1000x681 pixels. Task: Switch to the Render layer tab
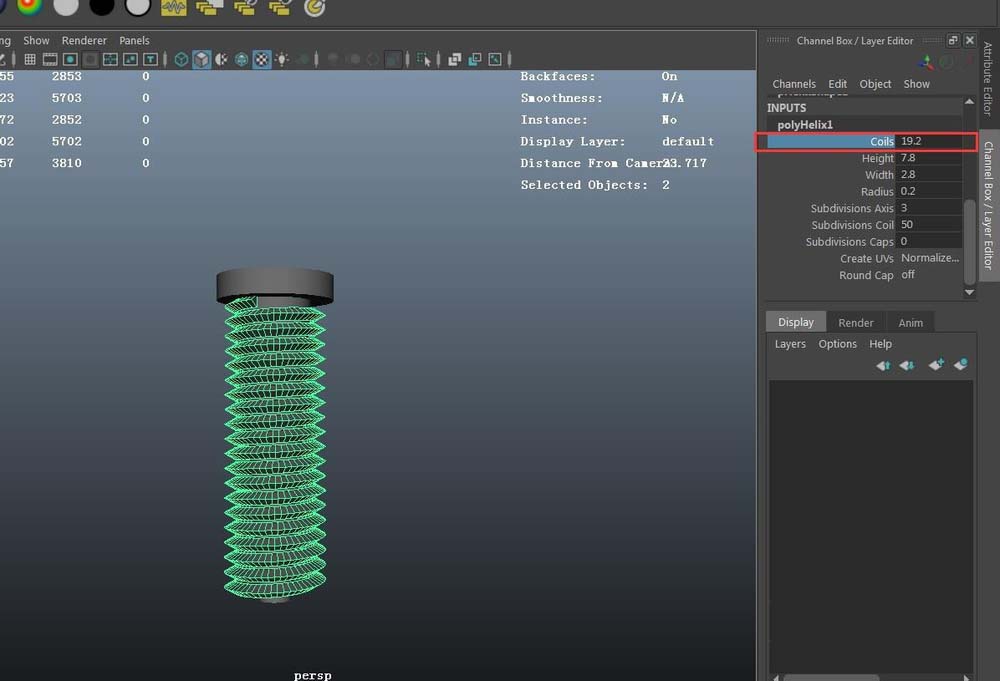point(855,323)
